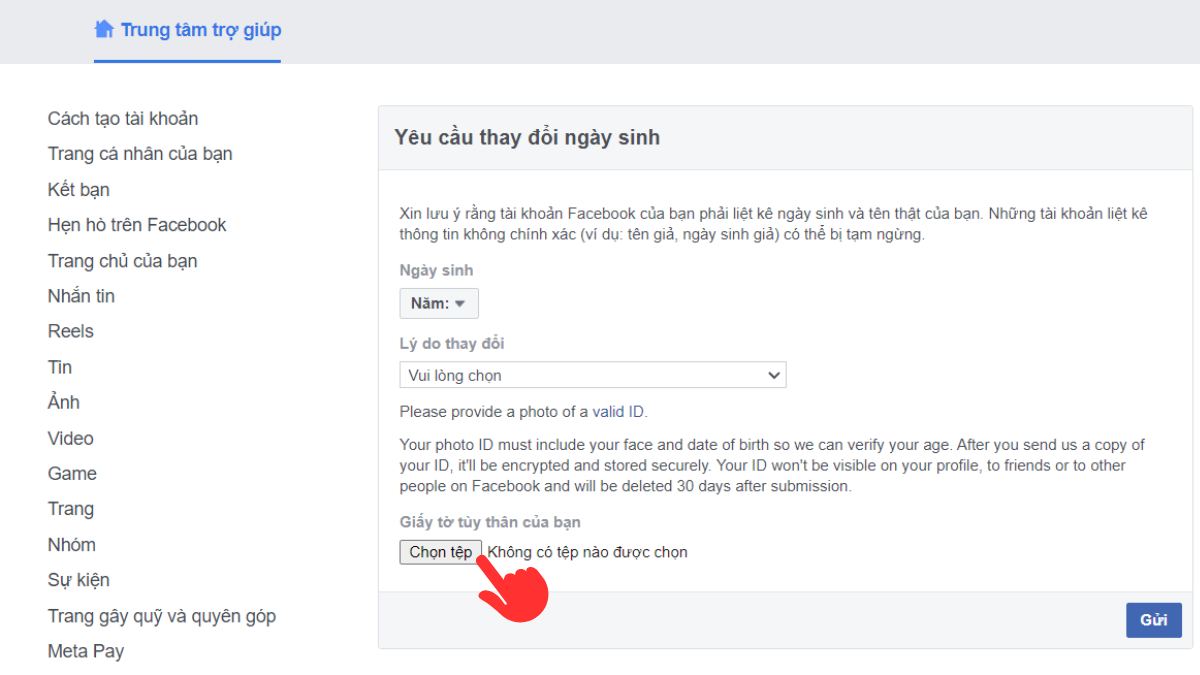Open Hẹn hò trên Facebook topic
The width and height of the screenshot is (1200, 675).
click(137, 225)
